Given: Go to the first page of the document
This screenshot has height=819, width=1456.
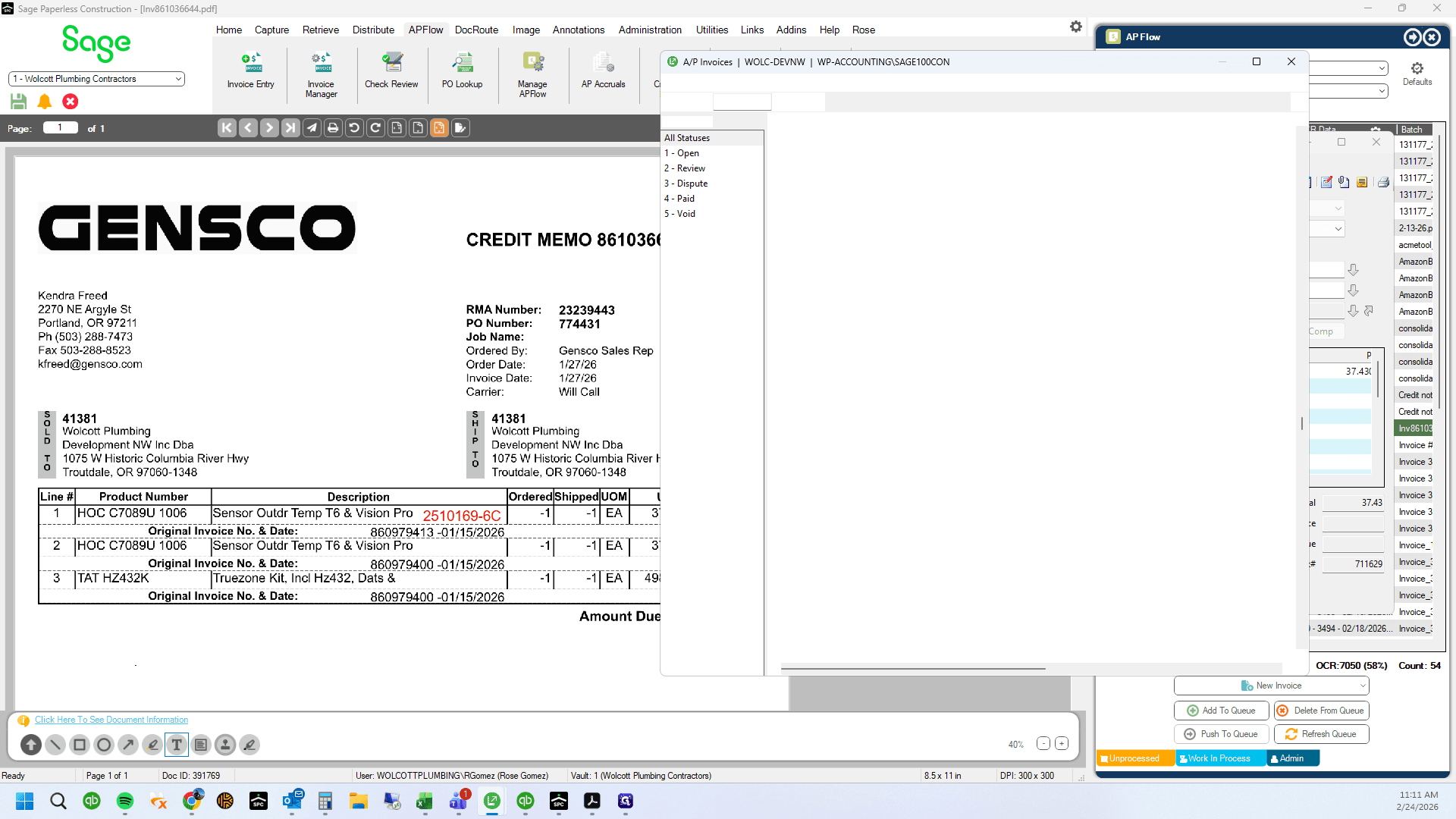Looking at the screenshot, I should point(227,128).
